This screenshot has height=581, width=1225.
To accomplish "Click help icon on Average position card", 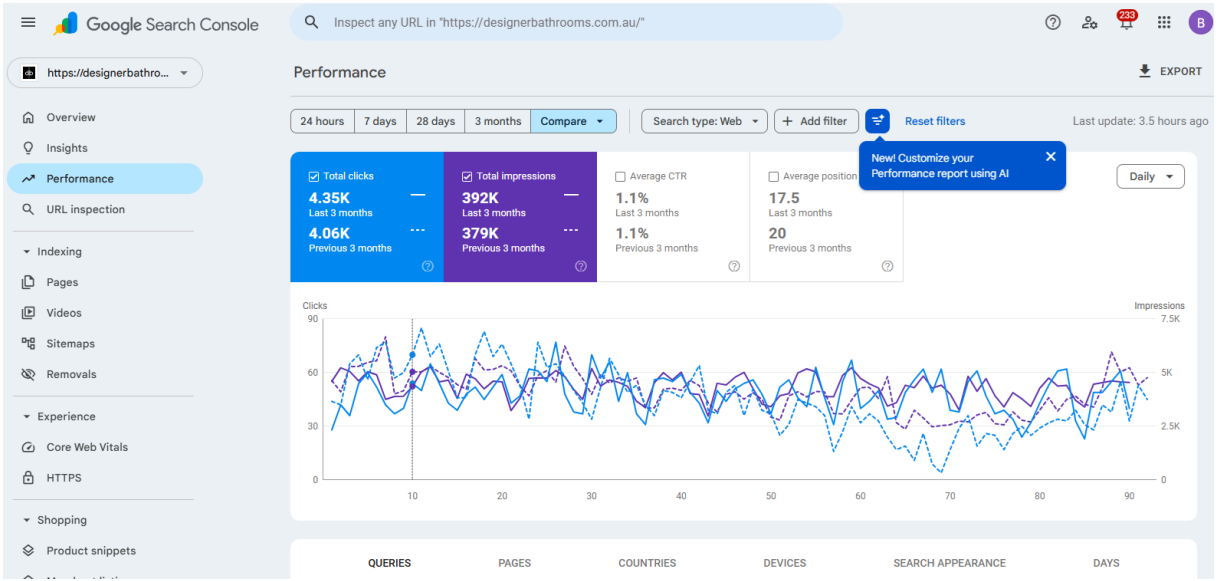I will click(887, 266).
